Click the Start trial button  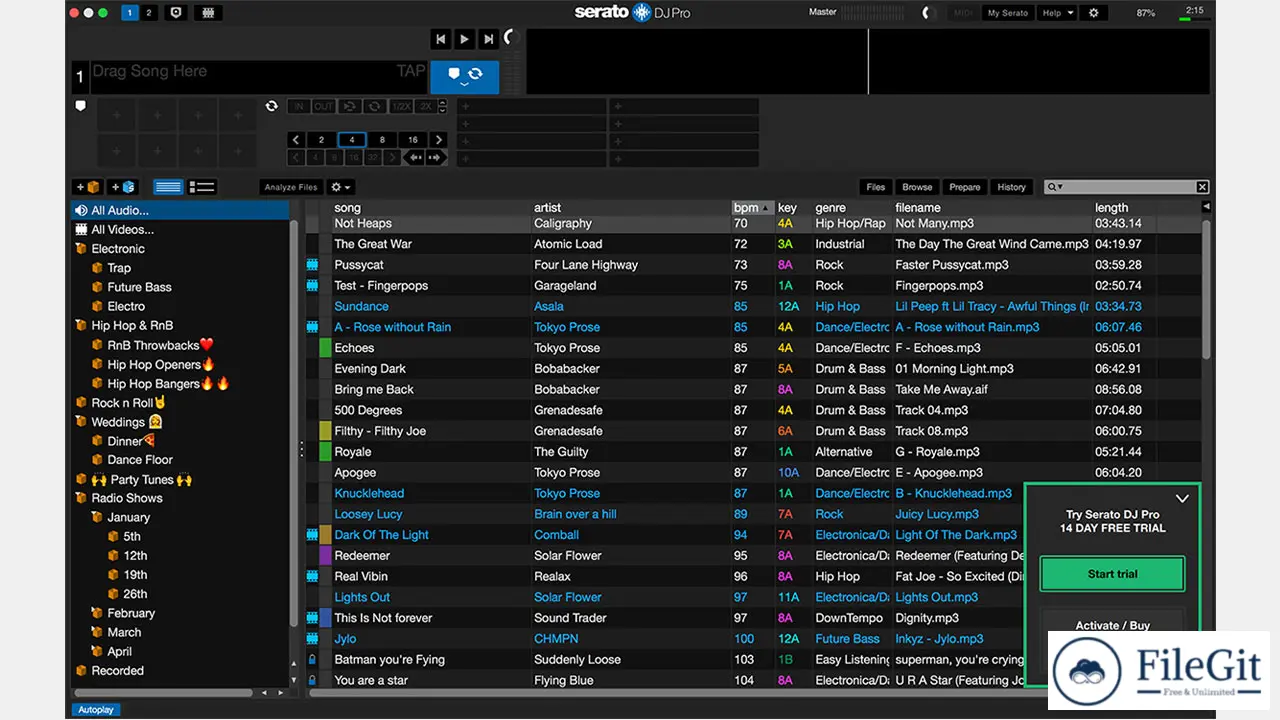point(1112,574)
